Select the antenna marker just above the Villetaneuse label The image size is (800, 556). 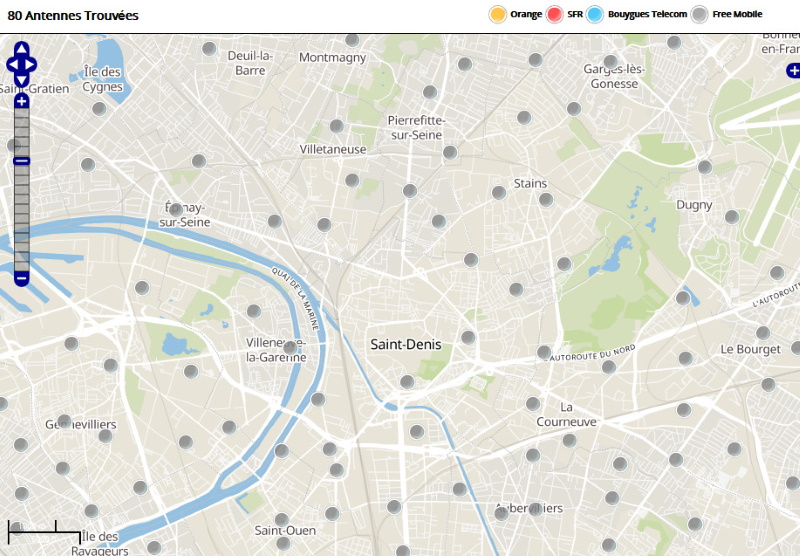click(337, 126)
